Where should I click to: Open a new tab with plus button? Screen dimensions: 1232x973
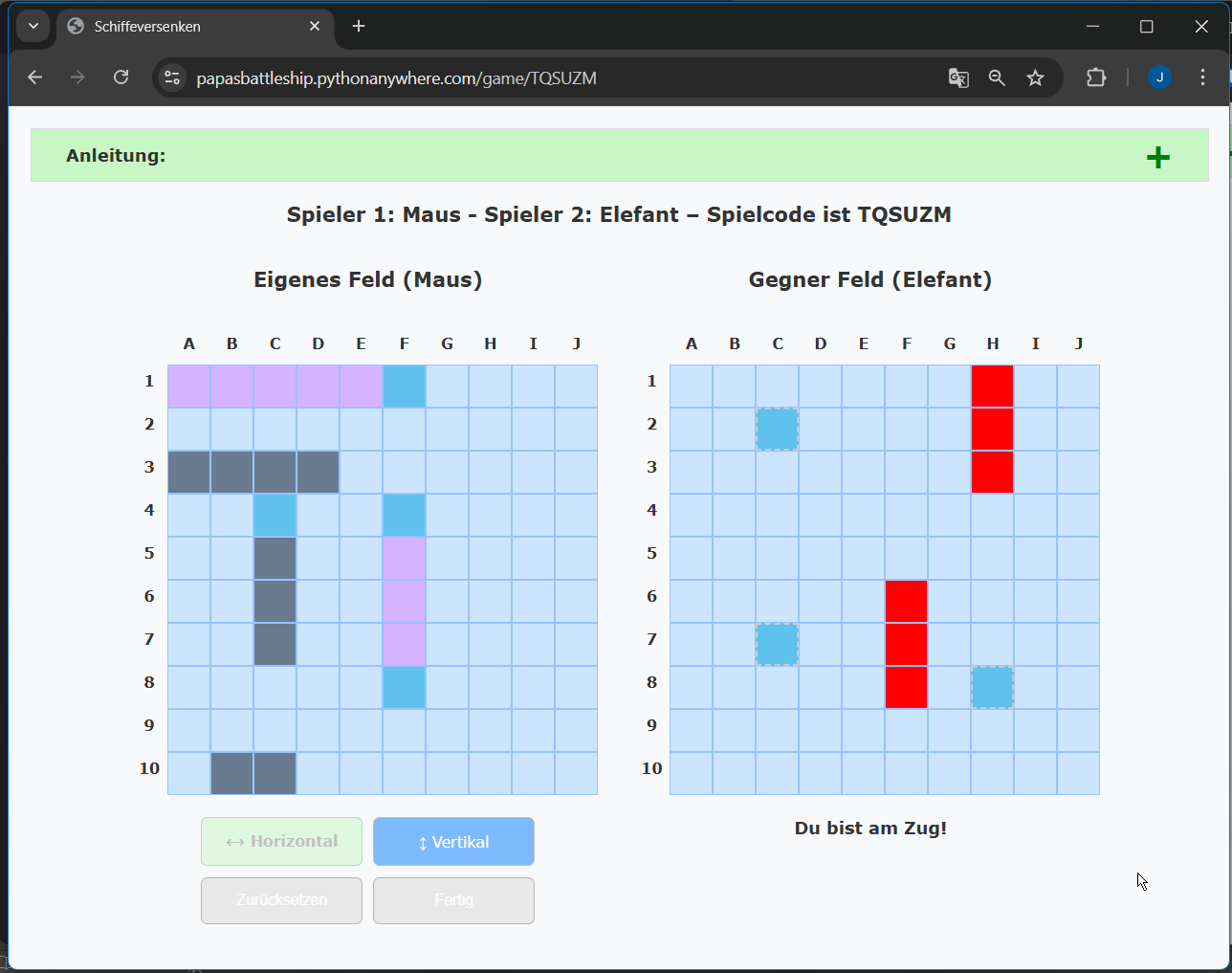click(359, 26)
